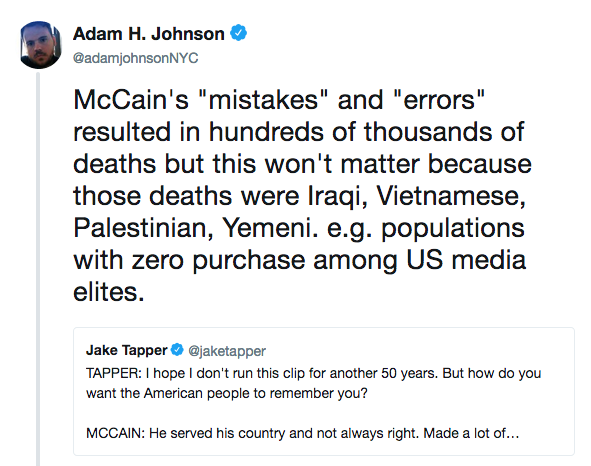Image resolution: width=591 pixels, height=466 pixels.
Task: Click the word "Vietnamese" in the tweet
Action: pos(451,196)
